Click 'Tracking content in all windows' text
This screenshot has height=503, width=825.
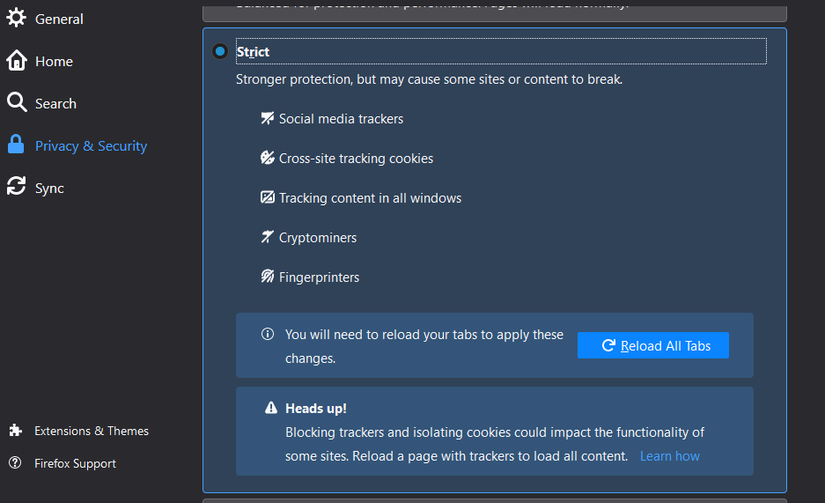pyautogui.click(x=370, y=198)
